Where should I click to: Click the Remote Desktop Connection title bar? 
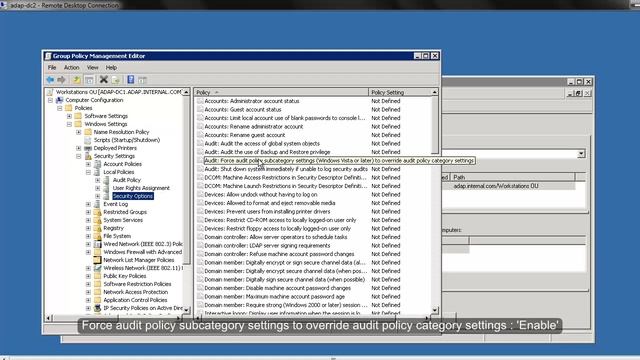pos(320,5)
